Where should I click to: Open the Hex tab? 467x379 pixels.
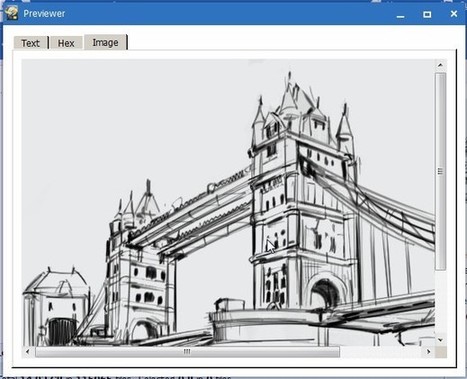pos(66,43)
